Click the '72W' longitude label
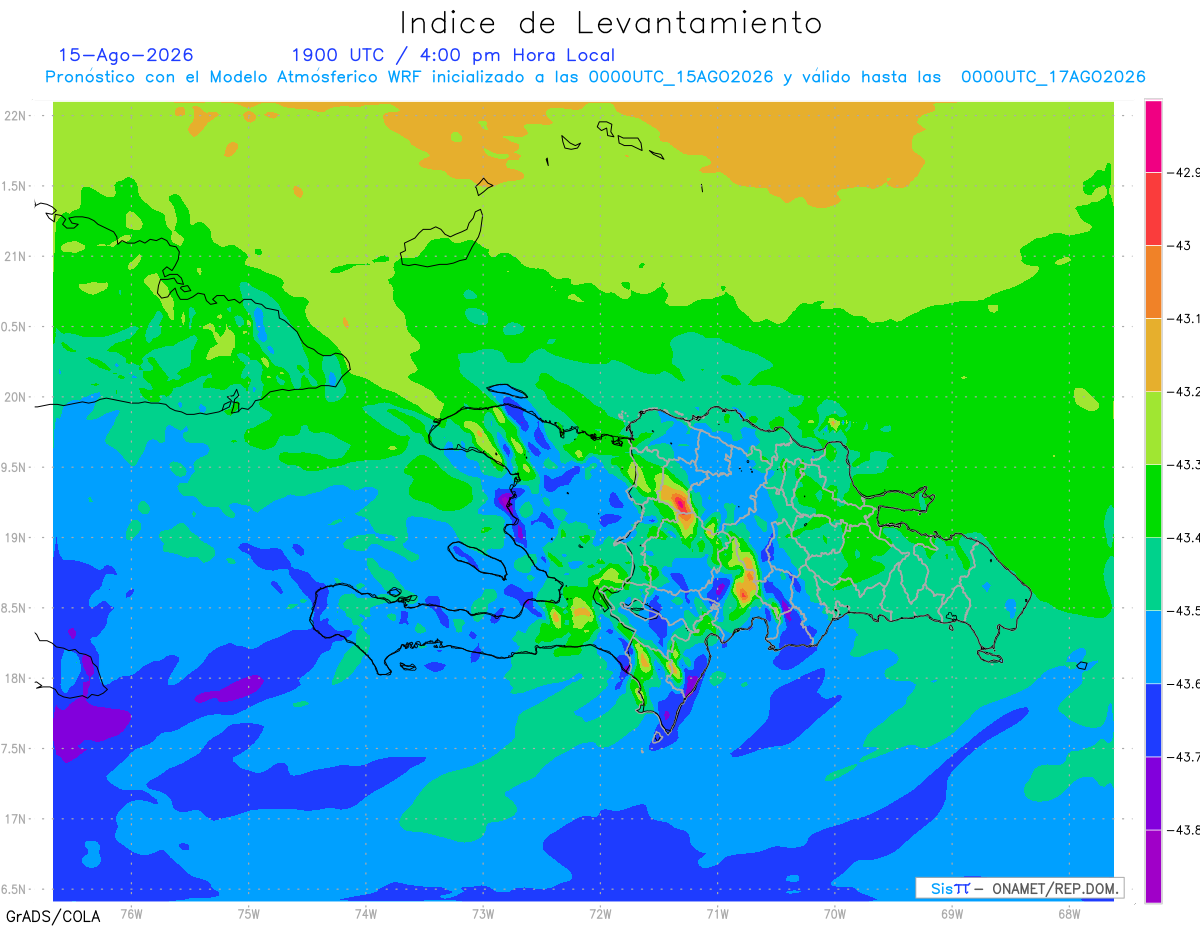 coord(600,912)
